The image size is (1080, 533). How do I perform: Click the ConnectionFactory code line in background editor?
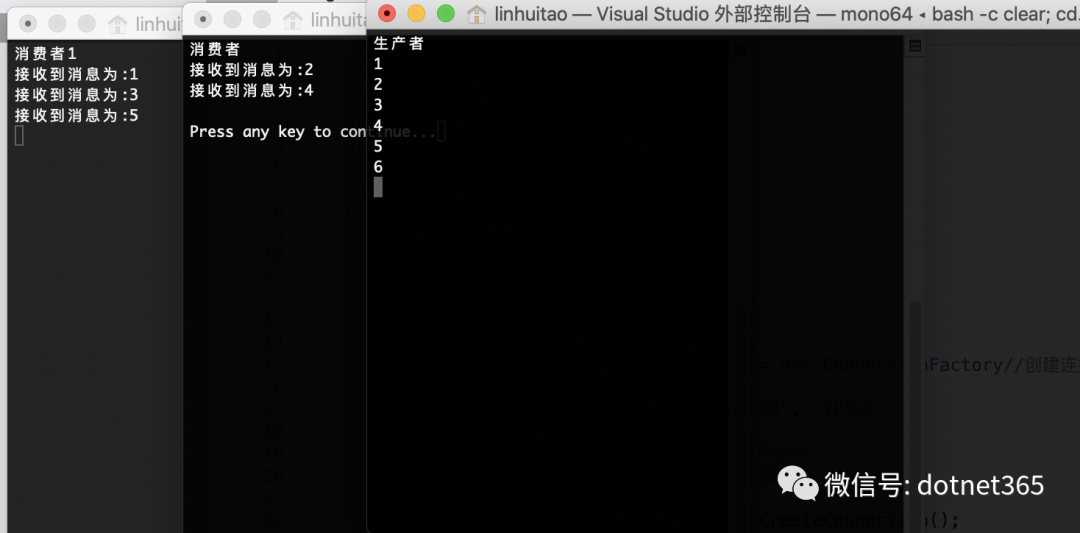pyautogui.click(x=918, y=365)
